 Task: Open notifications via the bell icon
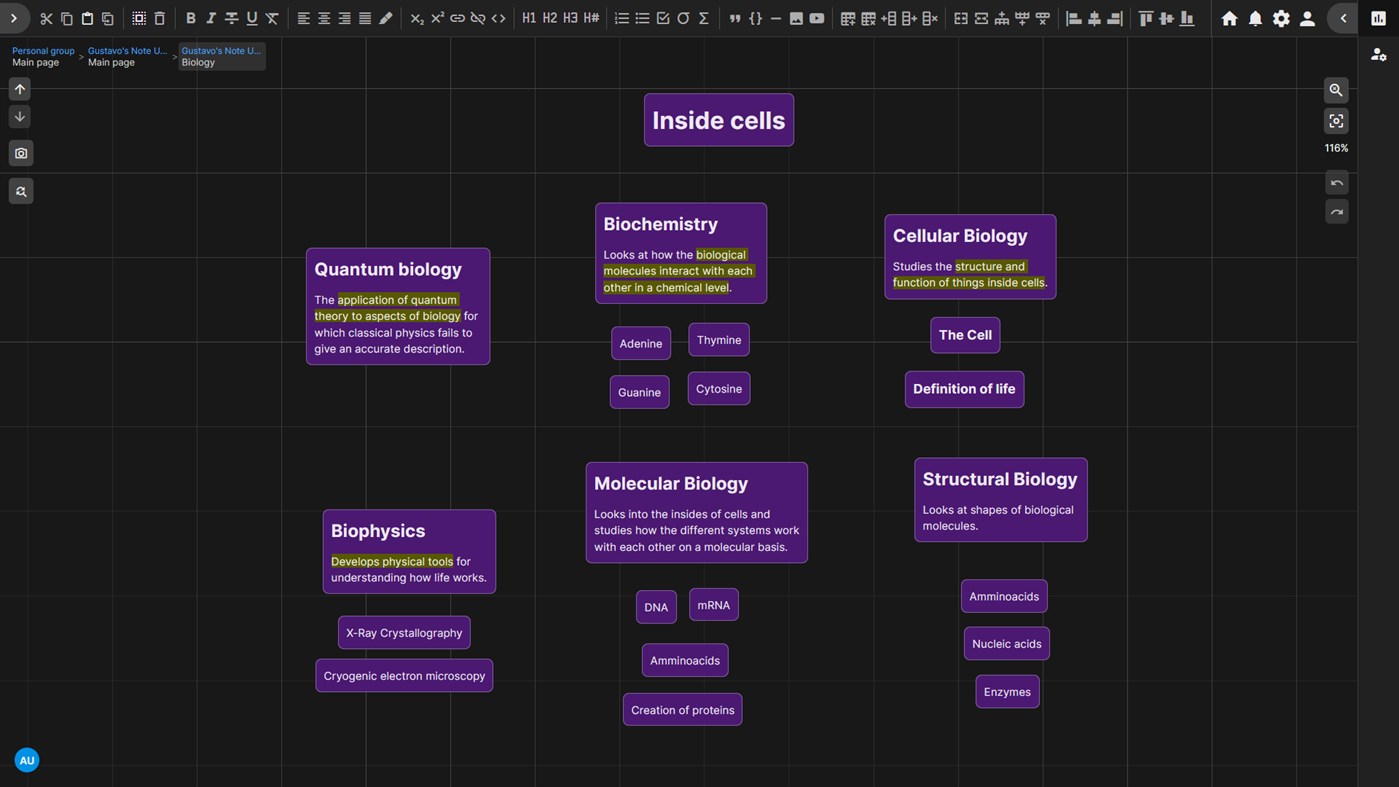(1255, 18)
